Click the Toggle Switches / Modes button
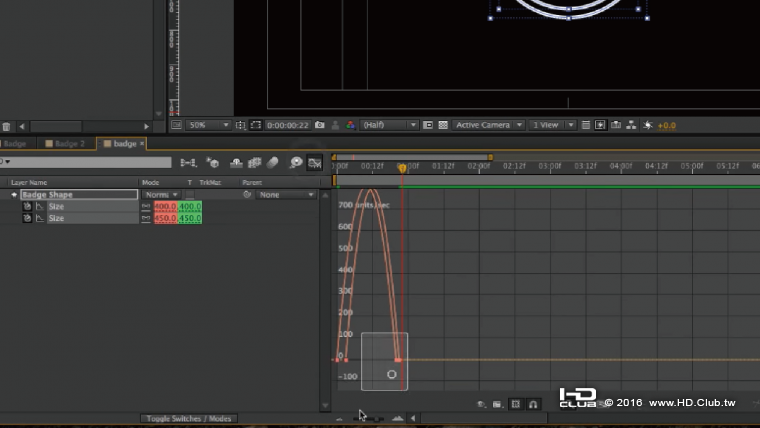 coord(189,418)
